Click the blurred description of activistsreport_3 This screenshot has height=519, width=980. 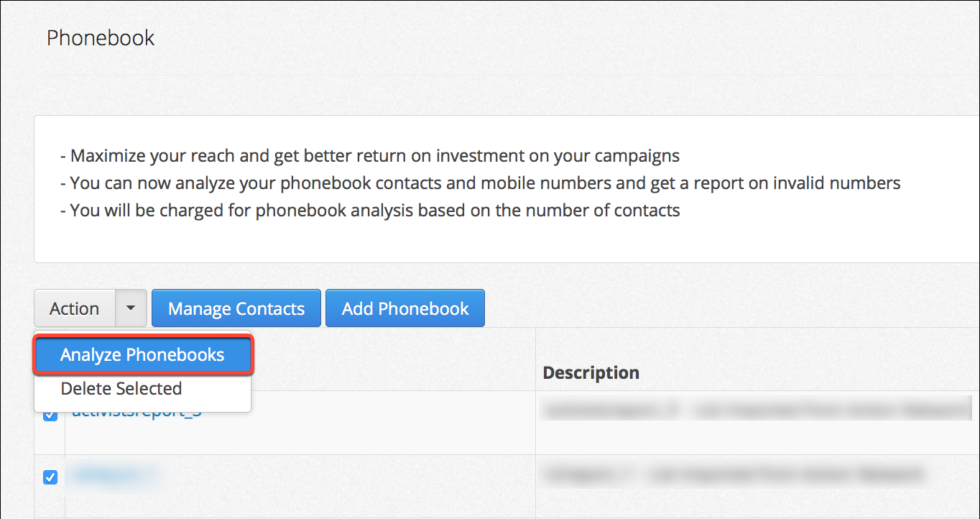tap(758, 411)
